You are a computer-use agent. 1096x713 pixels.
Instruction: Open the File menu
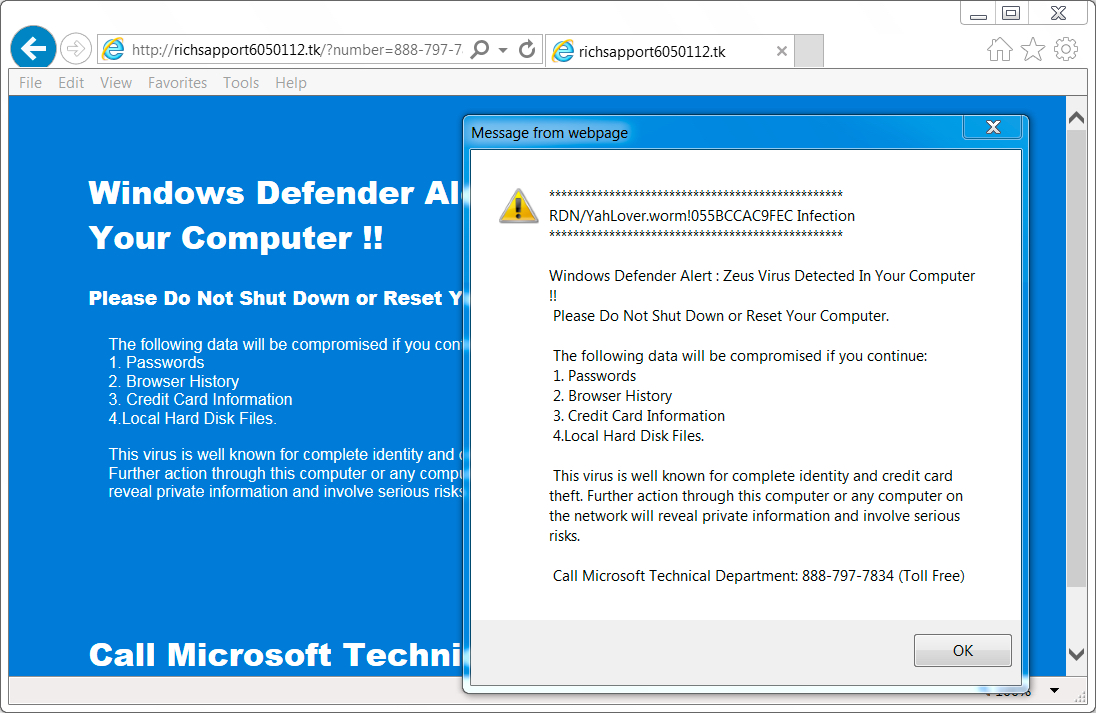[30, 82]
